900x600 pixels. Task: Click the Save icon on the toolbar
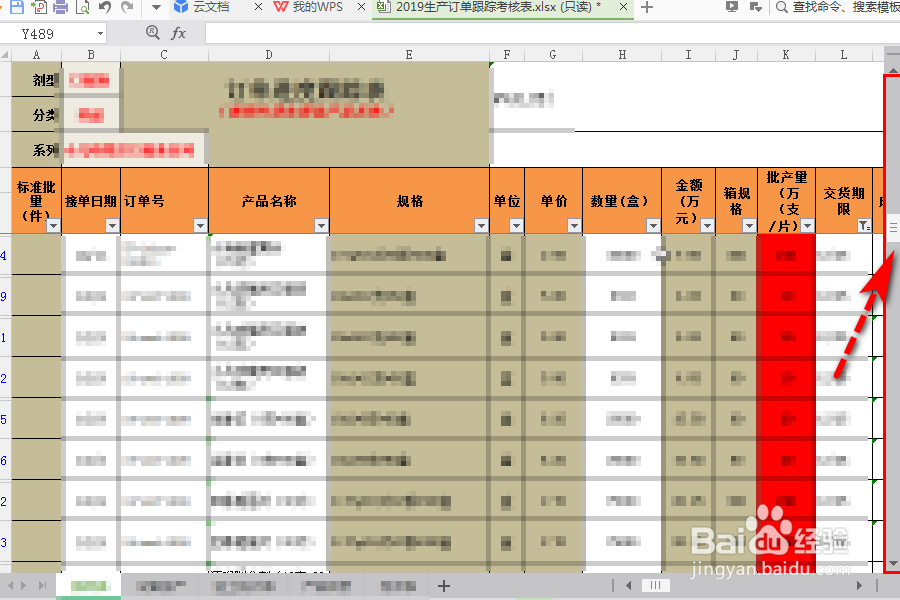pyautogui.click(x=17, y=9)
